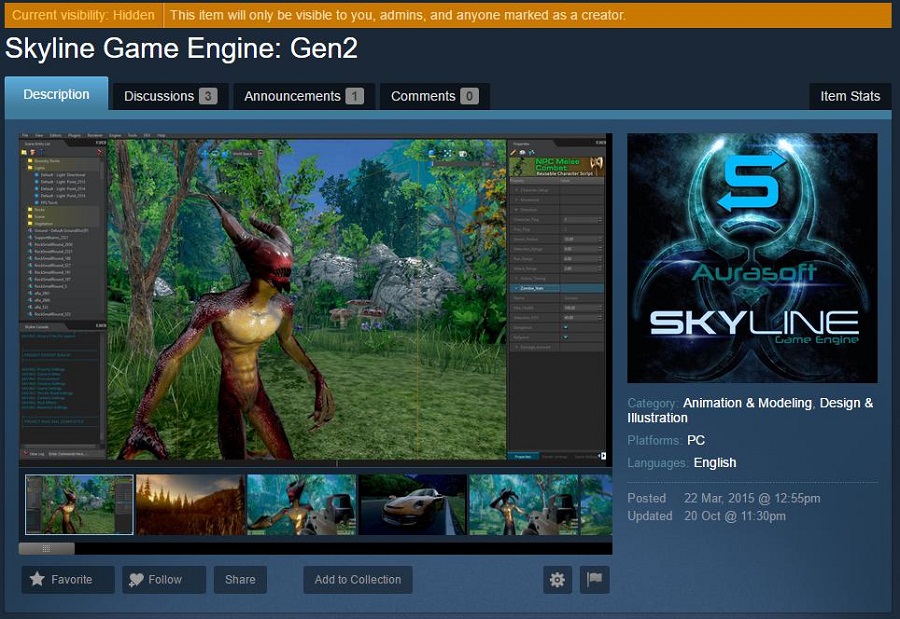Open the Design & Illustration category link
900x619 pixels.
(750, 410)
